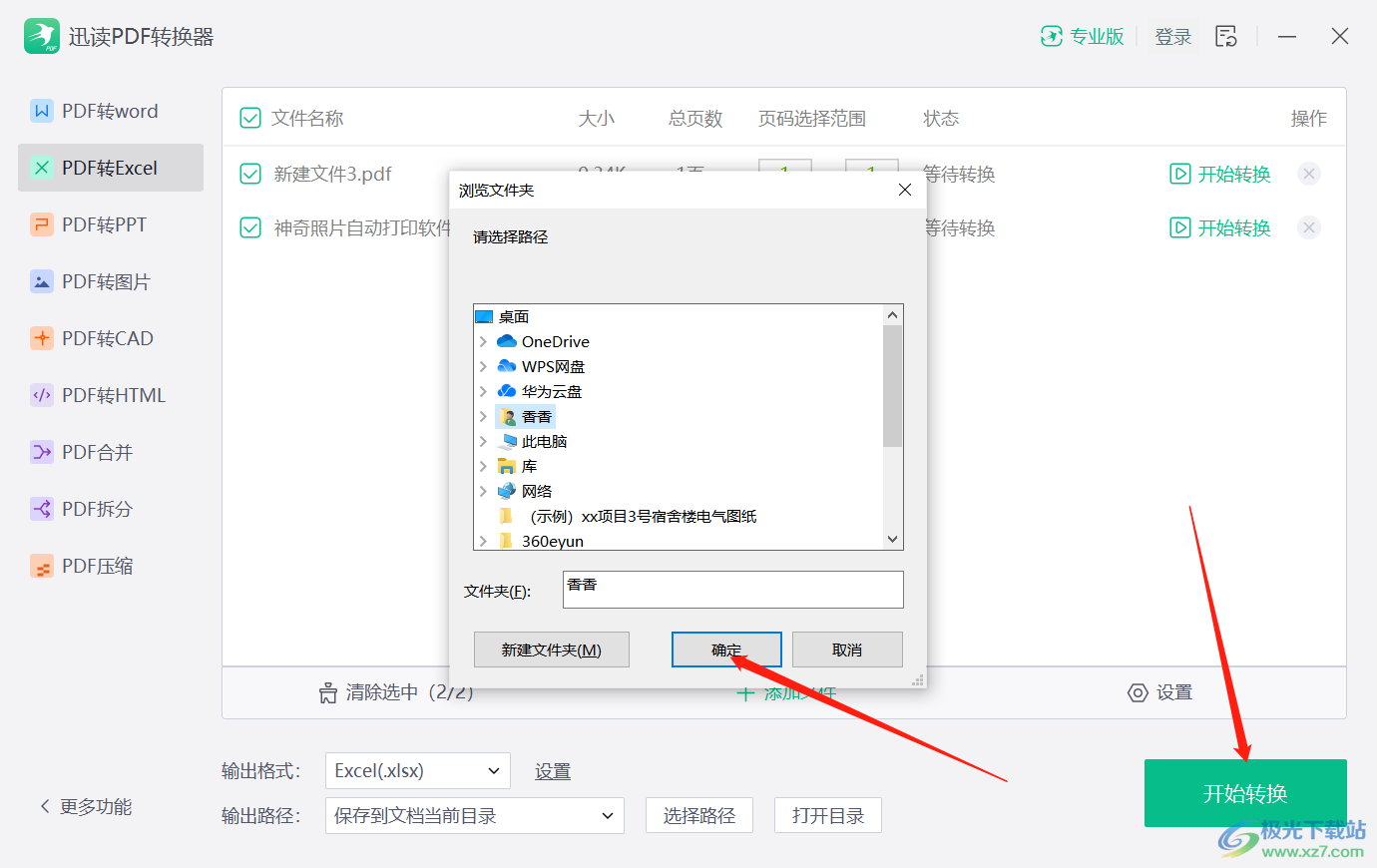The height and width of the screenshot is (868, 1377).
Task: Click the 文件夹(F) name input field
Action: (x=733, y=590)
